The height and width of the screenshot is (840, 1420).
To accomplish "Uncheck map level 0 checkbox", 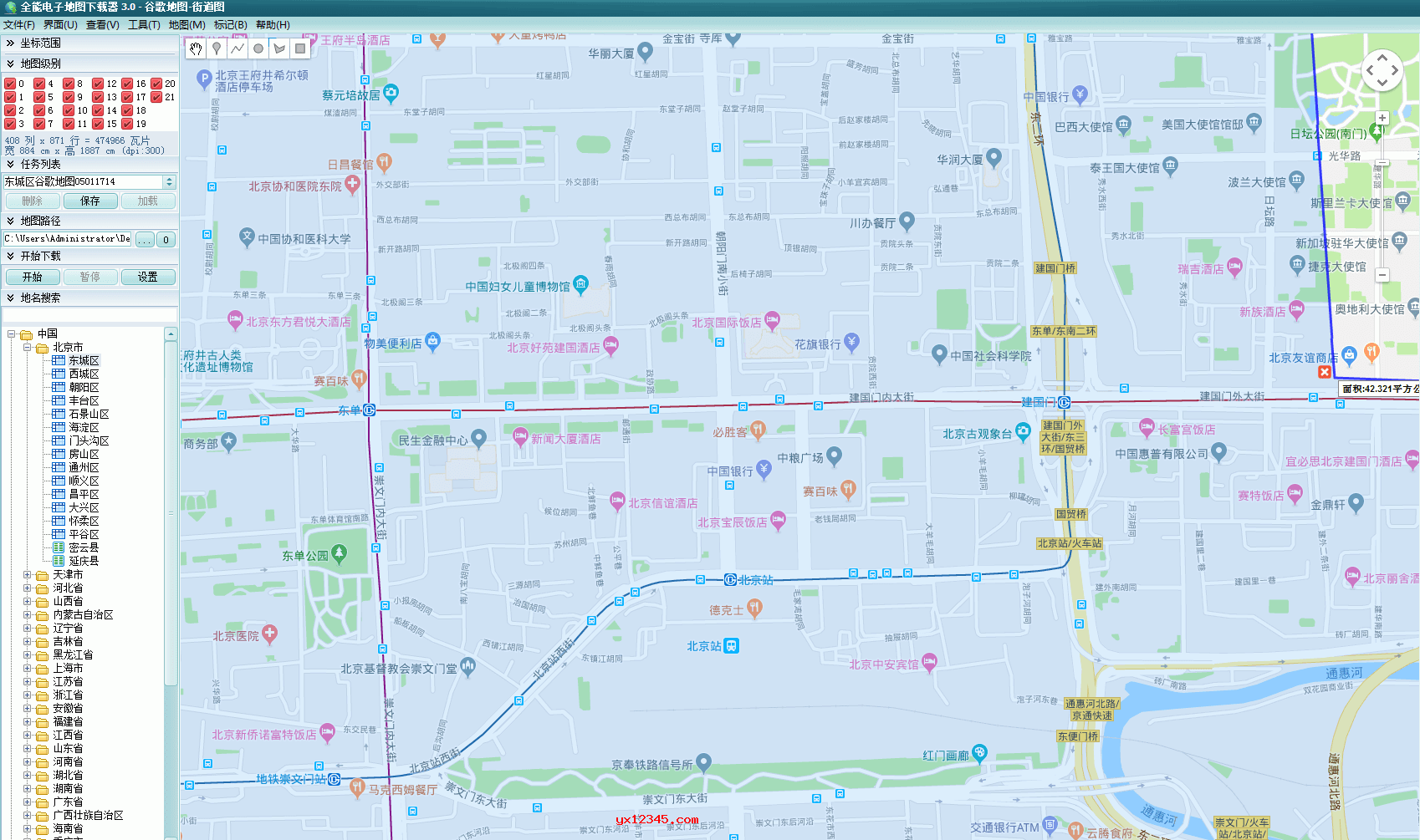I will point(10,84).
